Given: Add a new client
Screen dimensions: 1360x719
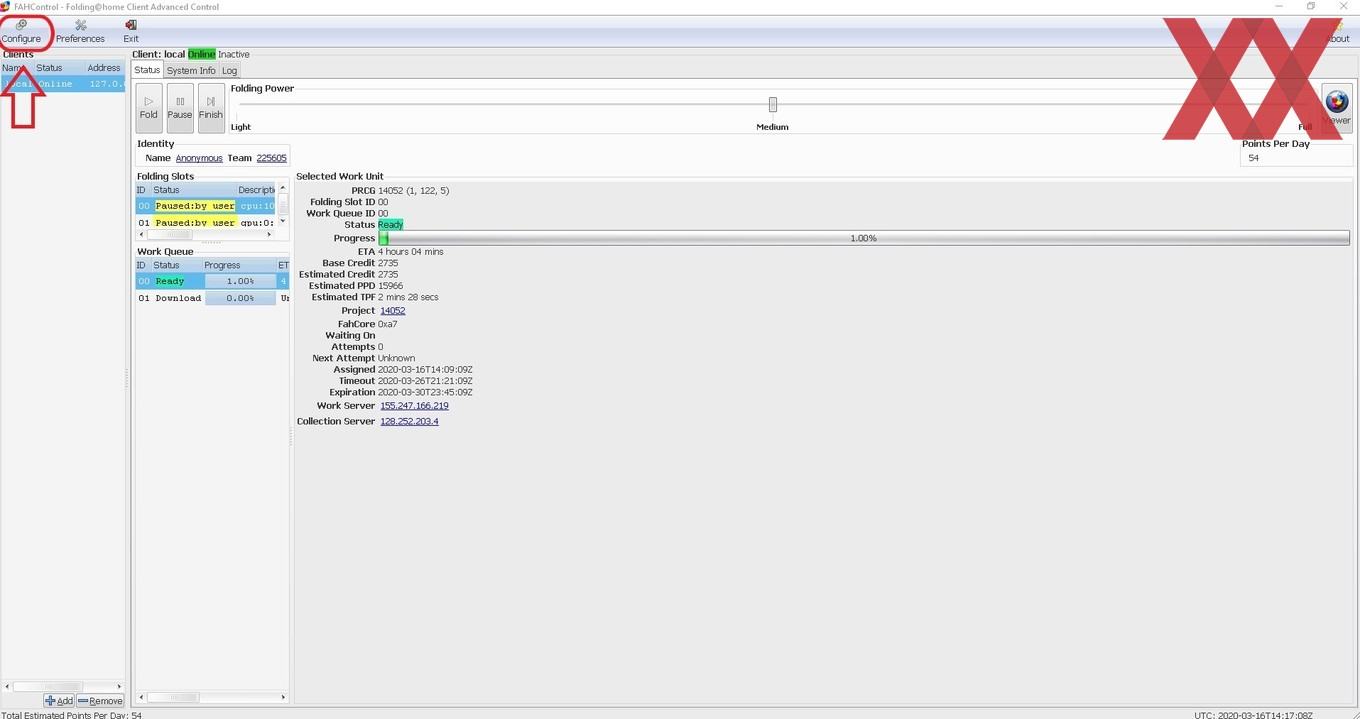Looking at the screenshot, I should (59, 701).
